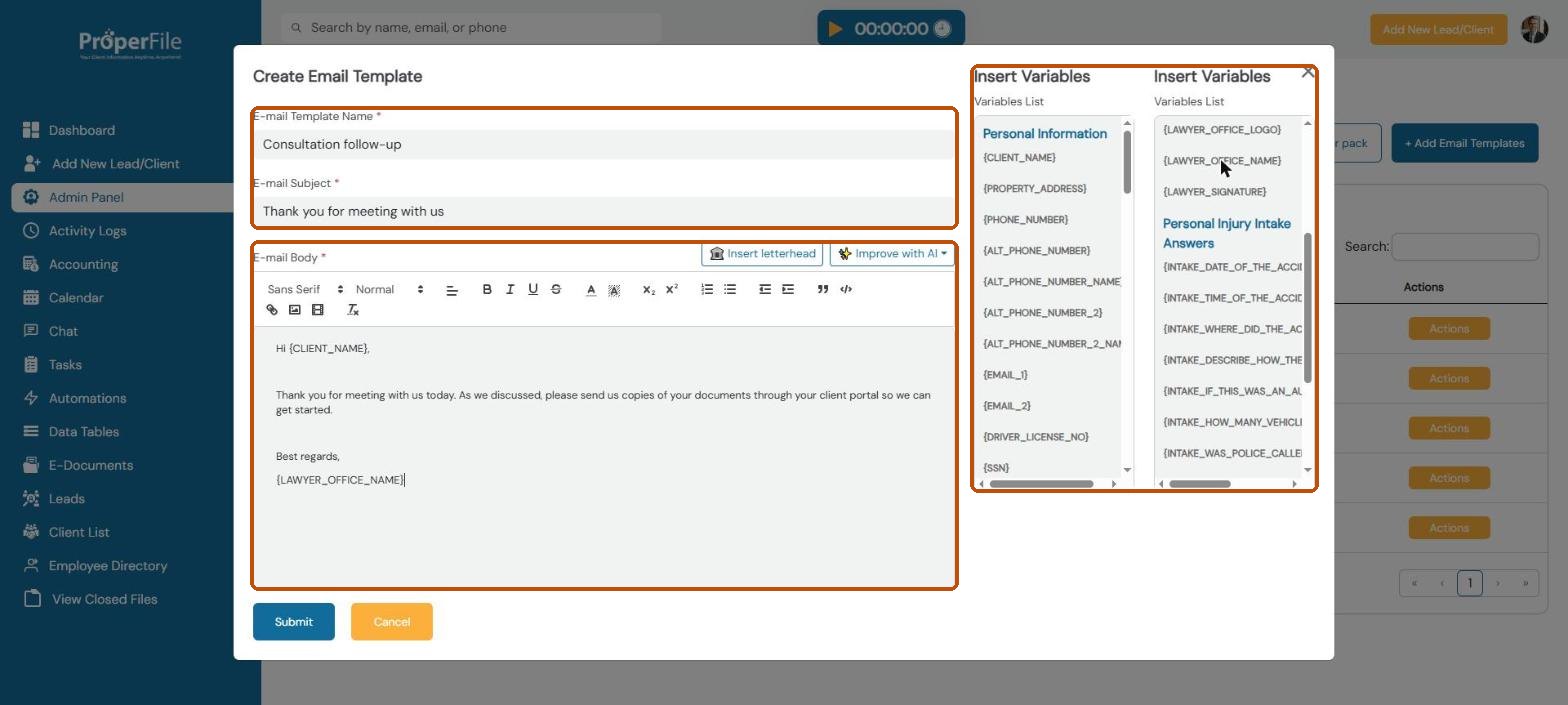The height and width of the screenshot is (705, 1568).
Task: Open the Improve with AI dropdown
Action: [x=892, y=254]
